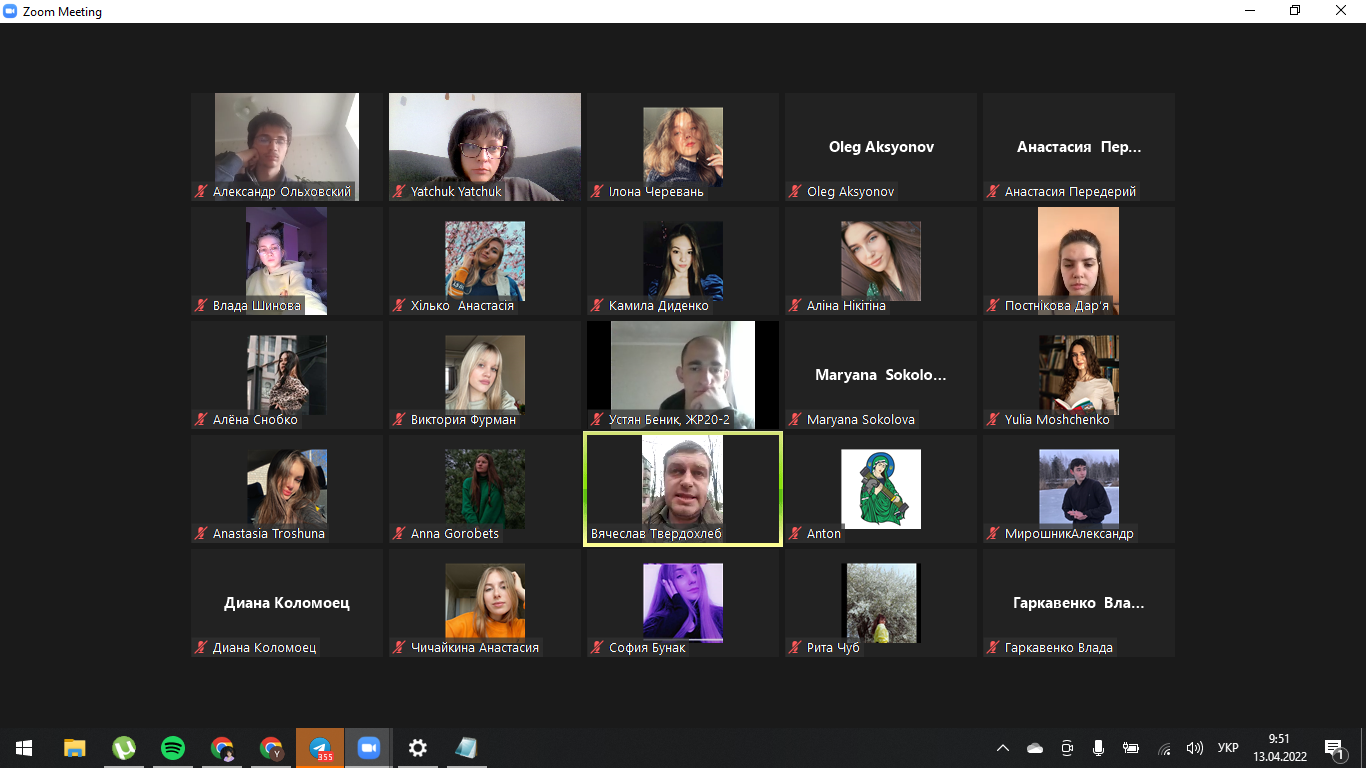Click muted mic icon beside Александр Ольховский
1366x768 pixels.
[x=201, y=191]
